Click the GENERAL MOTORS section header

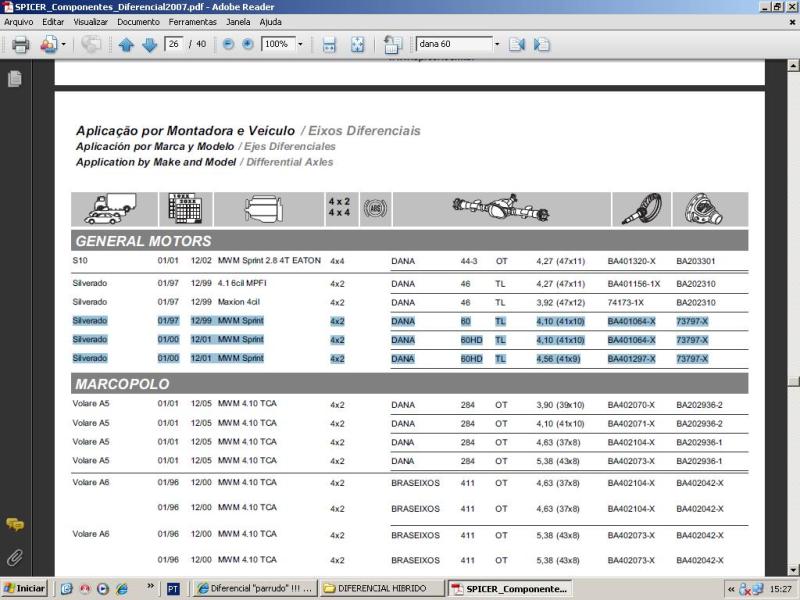click(x=410, y=240)
